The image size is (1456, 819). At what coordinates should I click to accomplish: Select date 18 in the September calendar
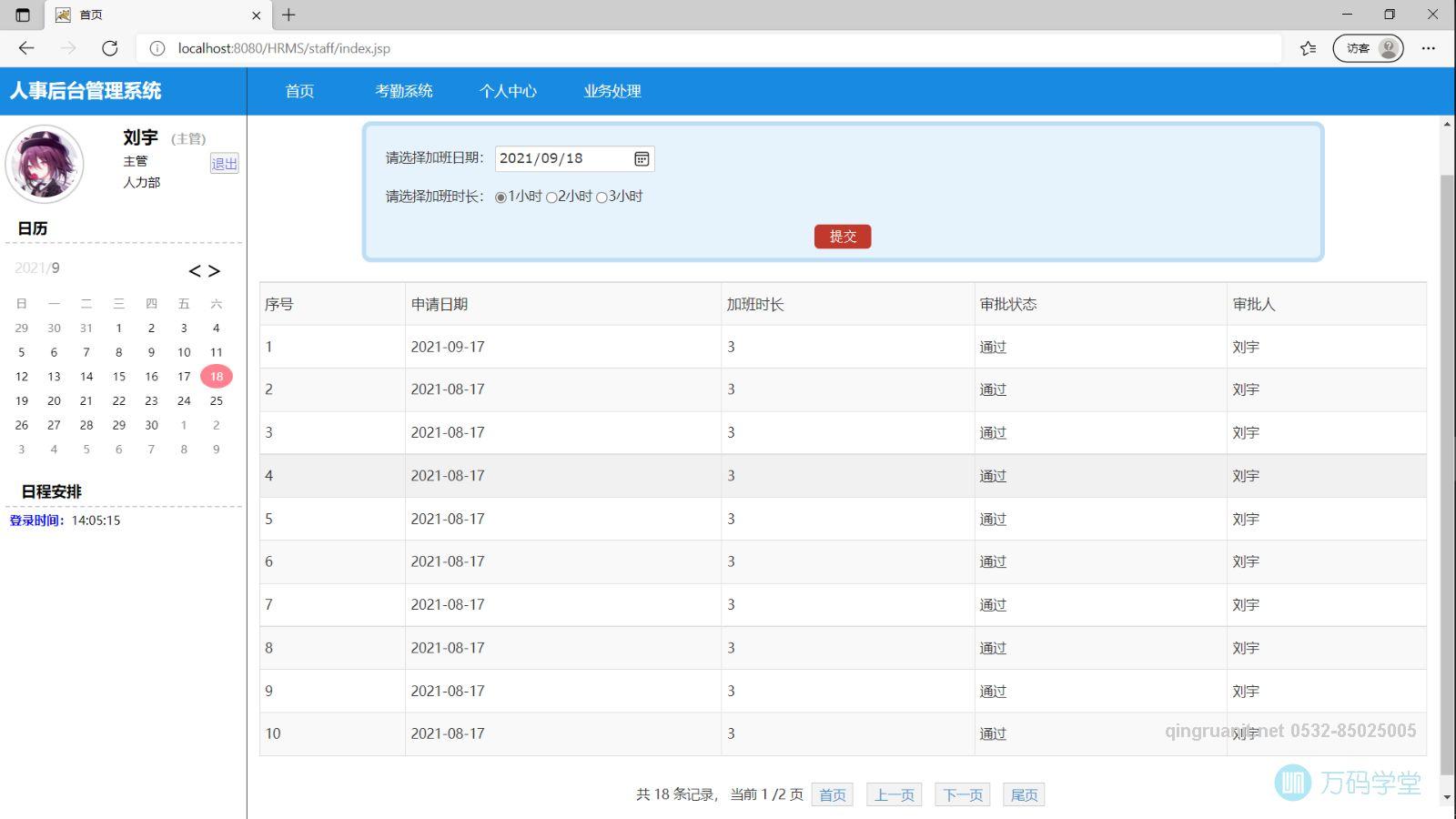(x=217, y=376)
